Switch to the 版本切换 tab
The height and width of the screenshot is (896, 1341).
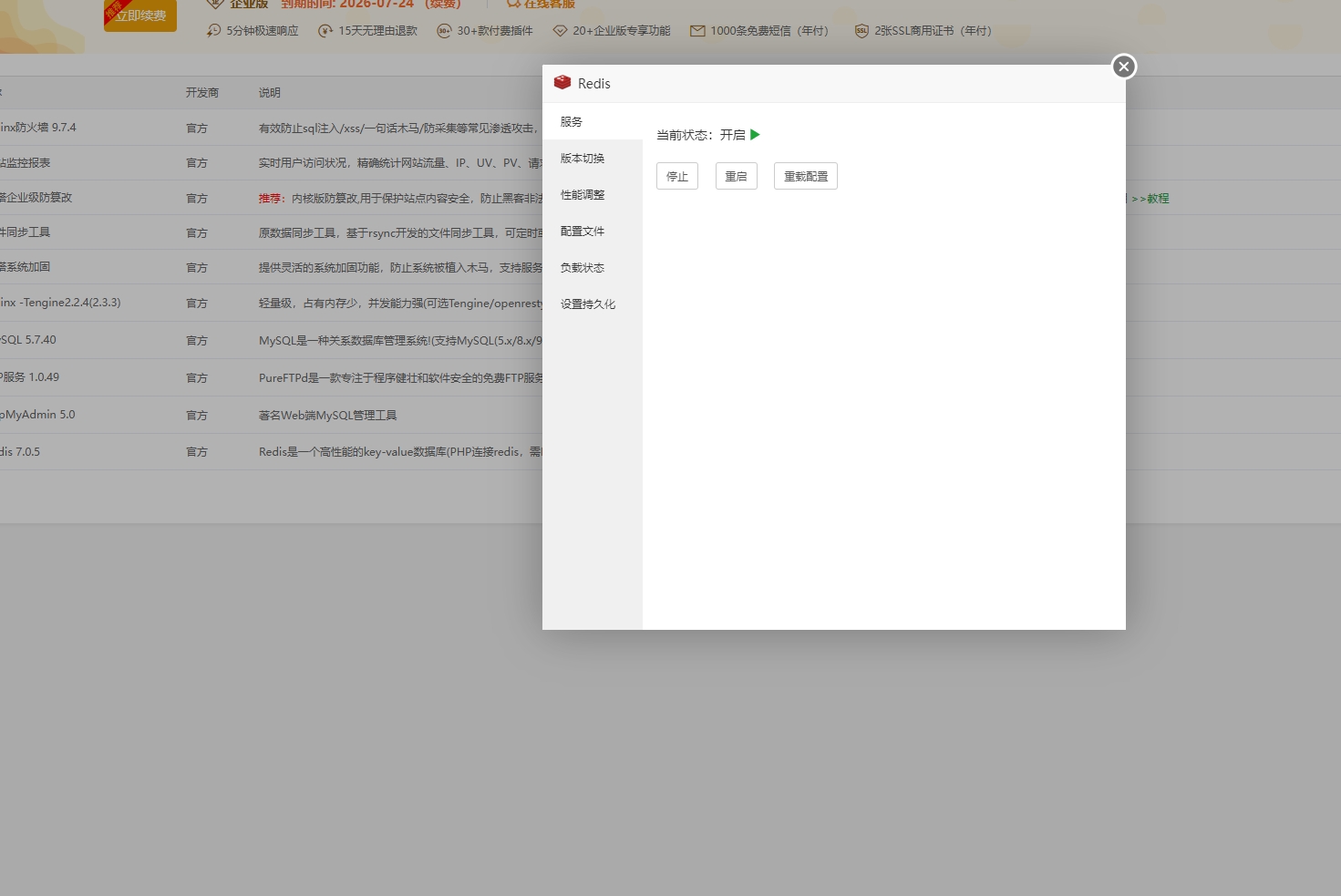click(x=582, y=158)
